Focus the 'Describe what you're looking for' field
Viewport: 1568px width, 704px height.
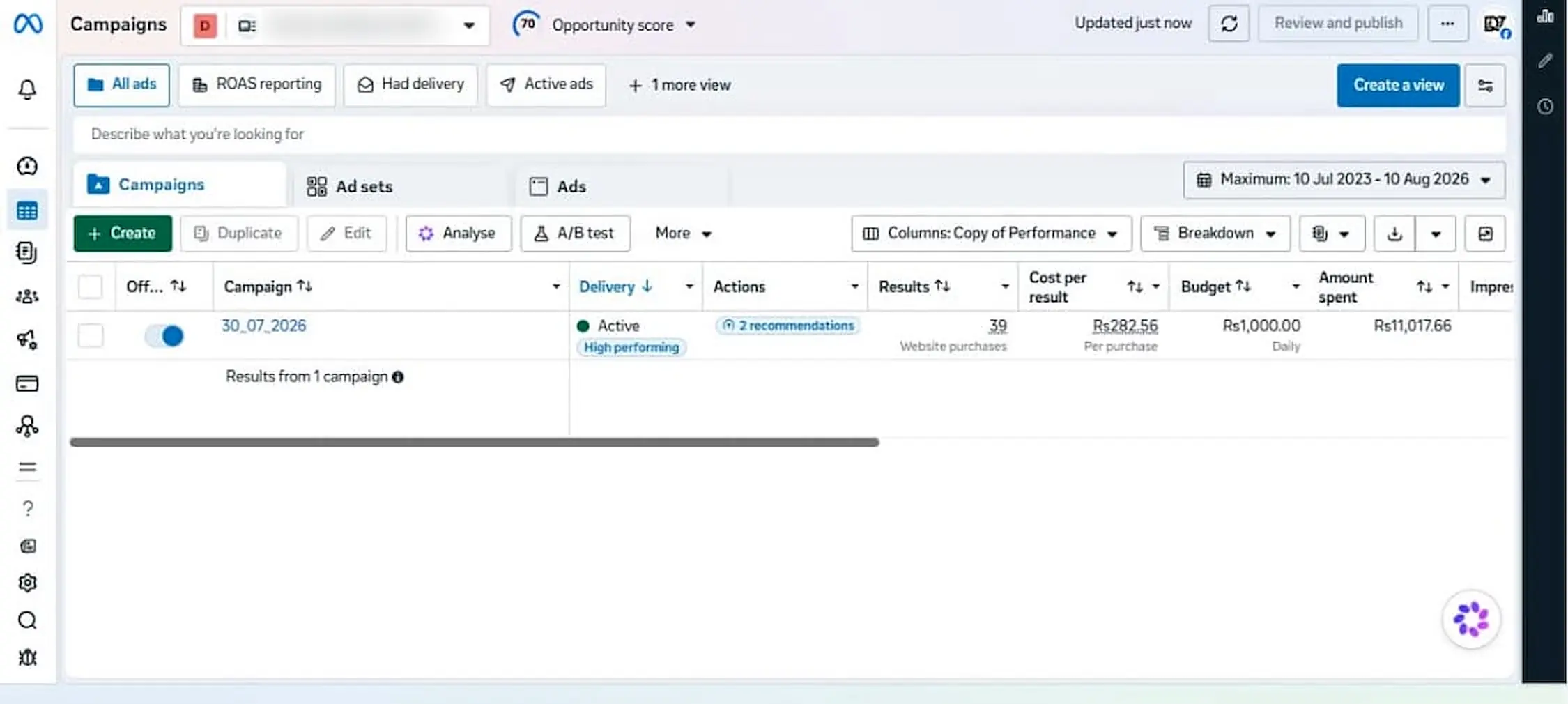coord(790,135)
